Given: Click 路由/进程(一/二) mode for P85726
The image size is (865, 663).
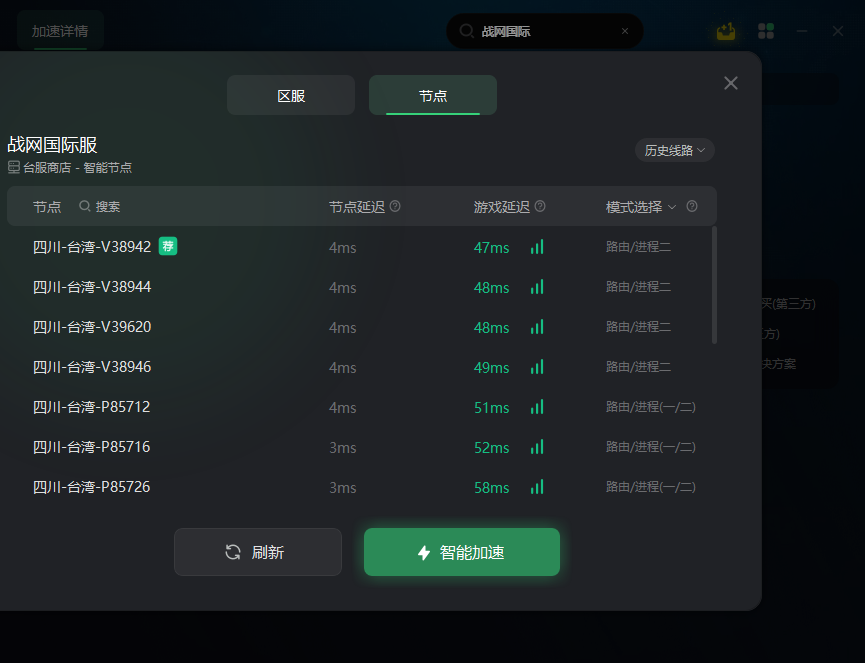Looking at the screenshot, I should 650,487.
